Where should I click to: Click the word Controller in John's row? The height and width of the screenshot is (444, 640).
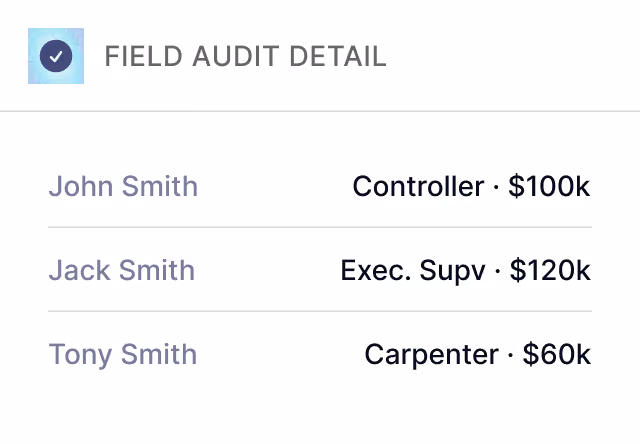pyautogui.click(x=418, y=186)
